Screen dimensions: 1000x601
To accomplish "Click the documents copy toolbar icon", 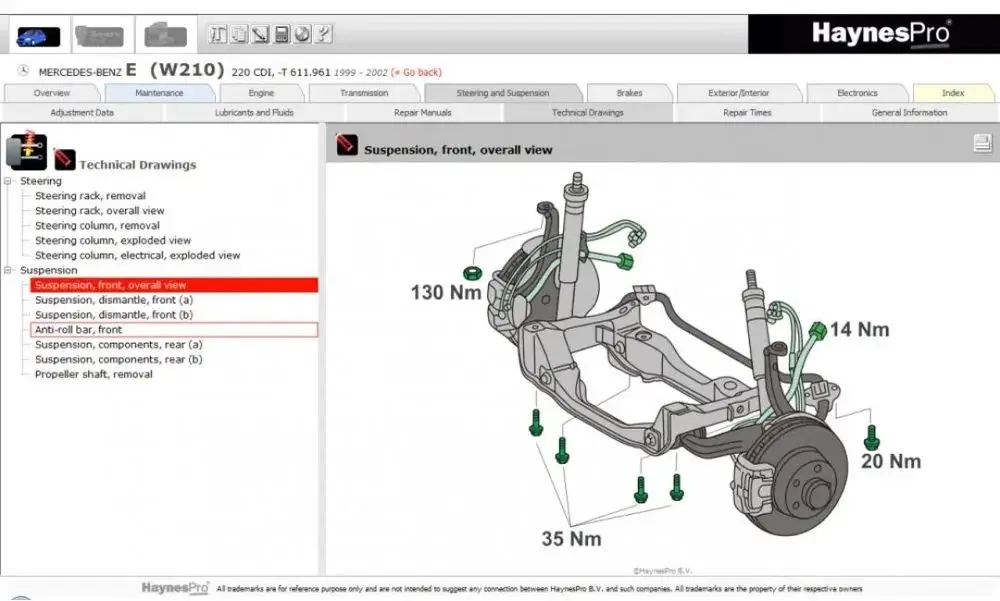I will [x=239, y=34].
